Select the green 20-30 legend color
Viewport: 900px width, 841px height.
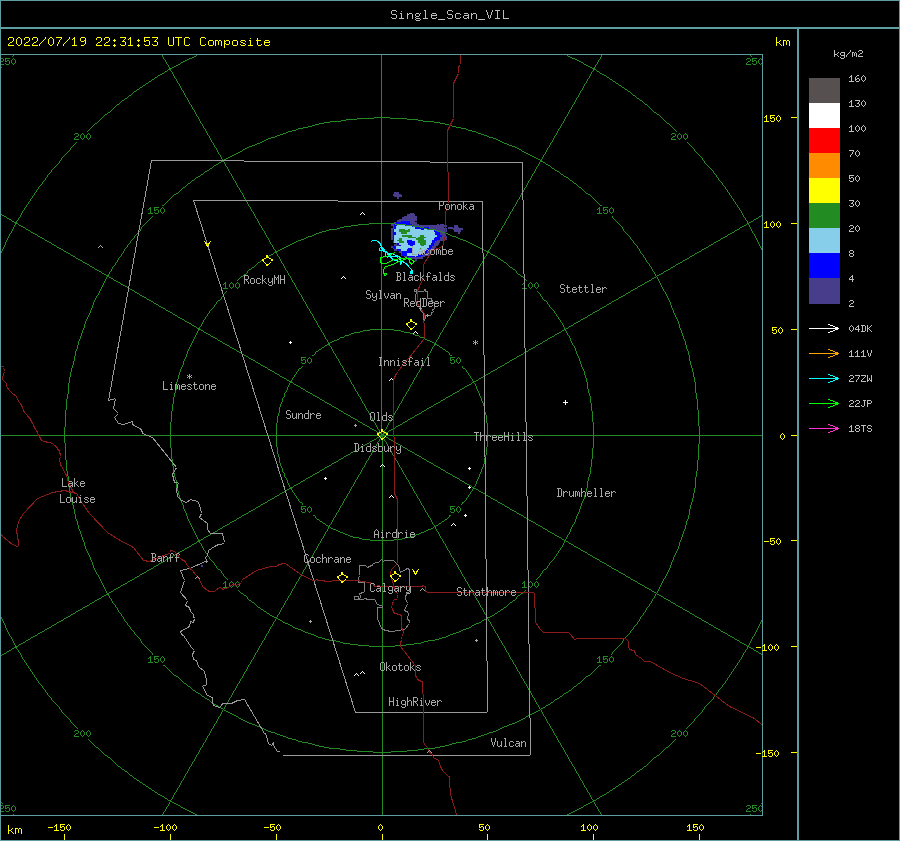tap(824, 215)
